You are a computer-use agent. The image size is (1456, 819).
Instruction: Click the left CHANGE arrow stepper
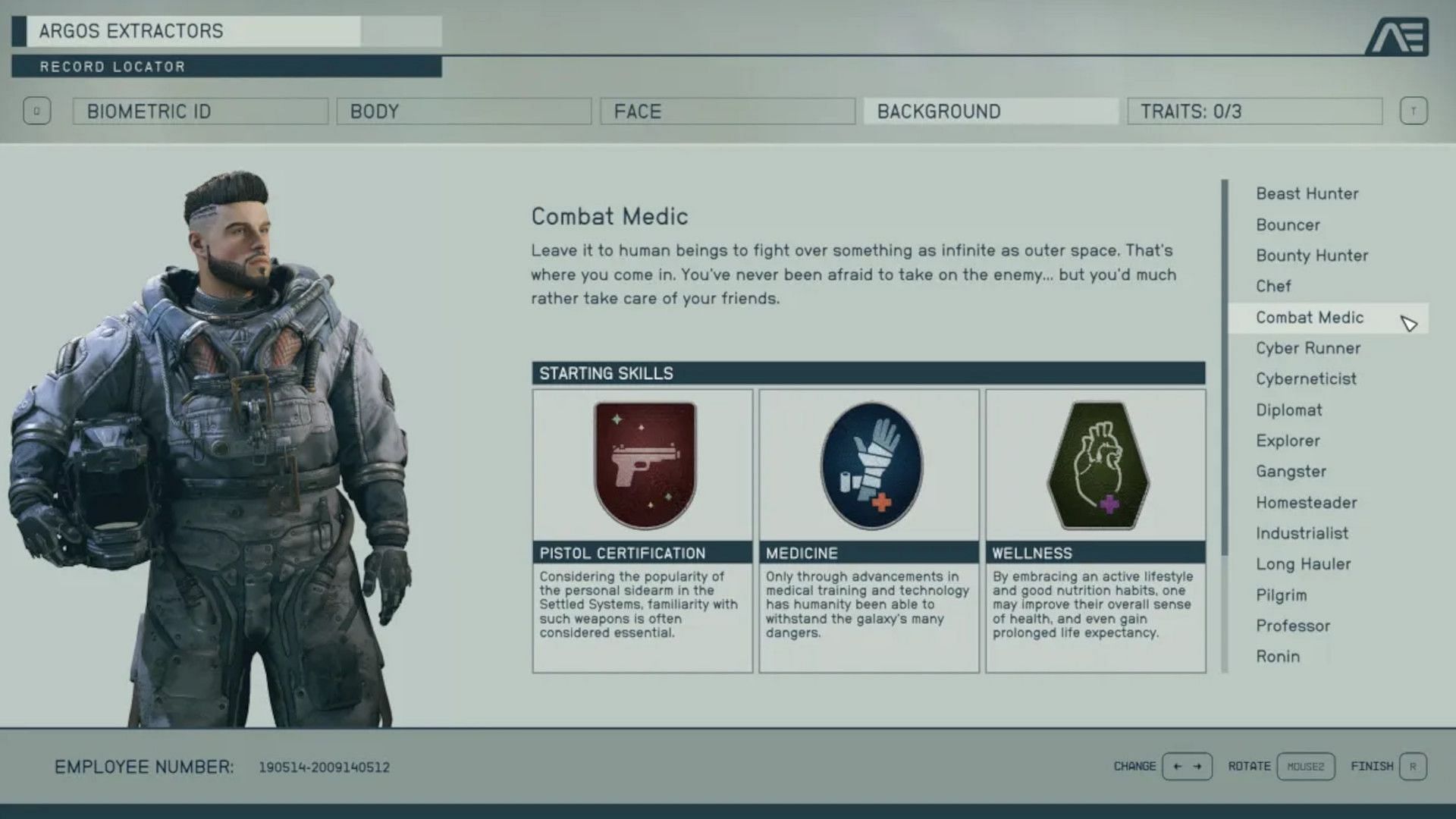pyautogui.click(x=1176, y=766)
